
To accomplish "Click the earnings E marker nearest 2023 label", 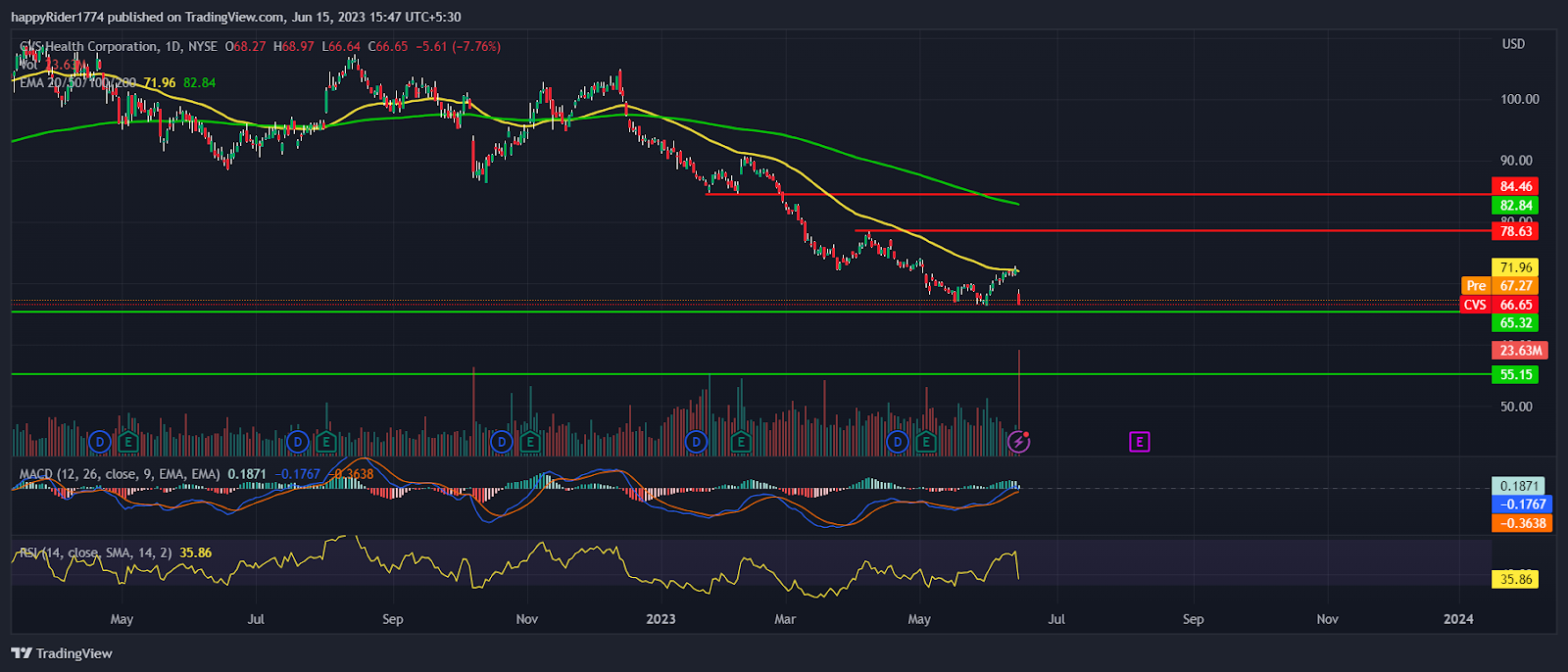I will [741, 442].
